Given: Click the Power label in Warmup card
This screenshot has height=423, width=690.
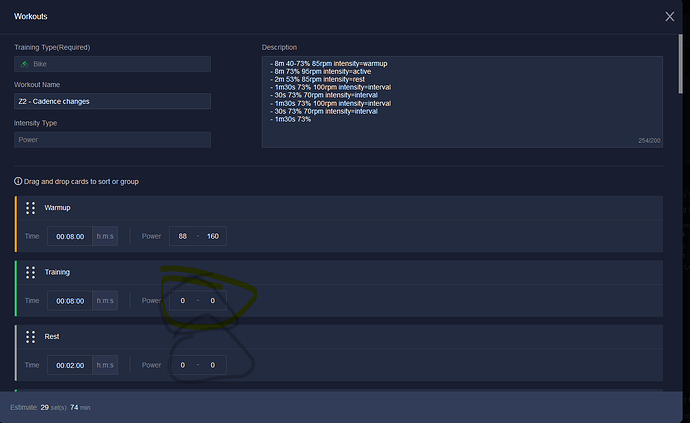Looking at the screenshot, I should 151,236.
